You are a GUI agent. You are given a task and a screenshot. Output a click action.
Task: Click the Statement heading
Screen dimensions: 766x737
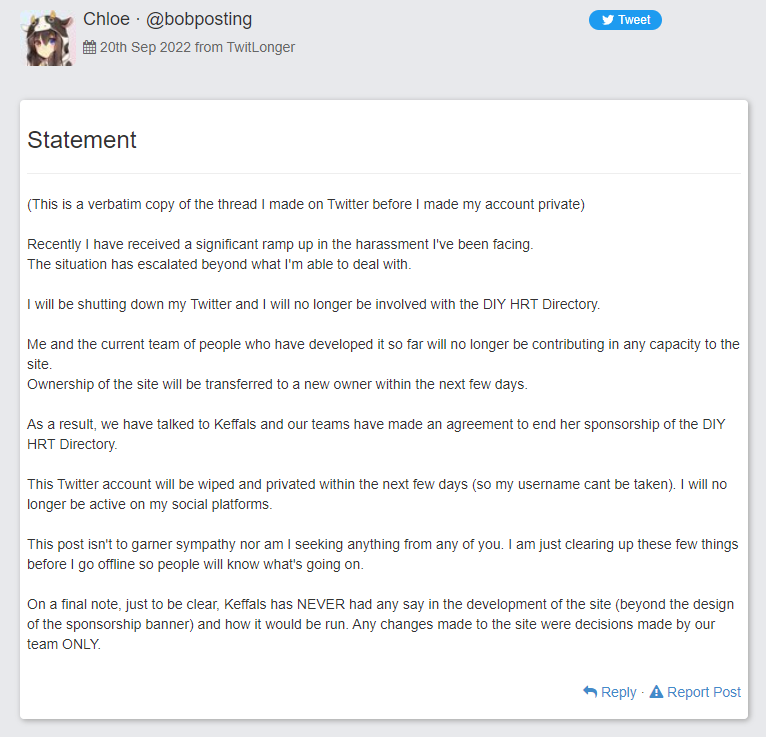pyautogui.click(x=82, y=140)
